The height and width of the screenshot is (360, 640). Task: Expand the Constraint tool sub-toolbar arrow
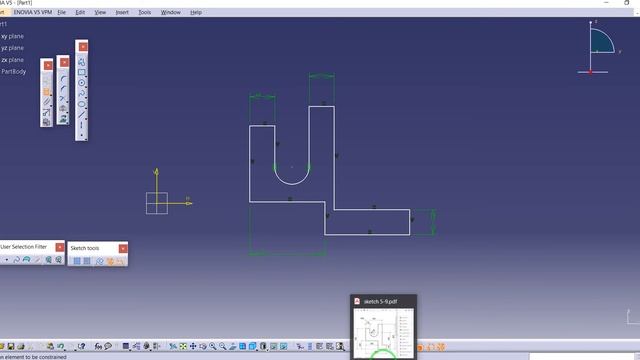pyautogui.click(x=51, y=95)
